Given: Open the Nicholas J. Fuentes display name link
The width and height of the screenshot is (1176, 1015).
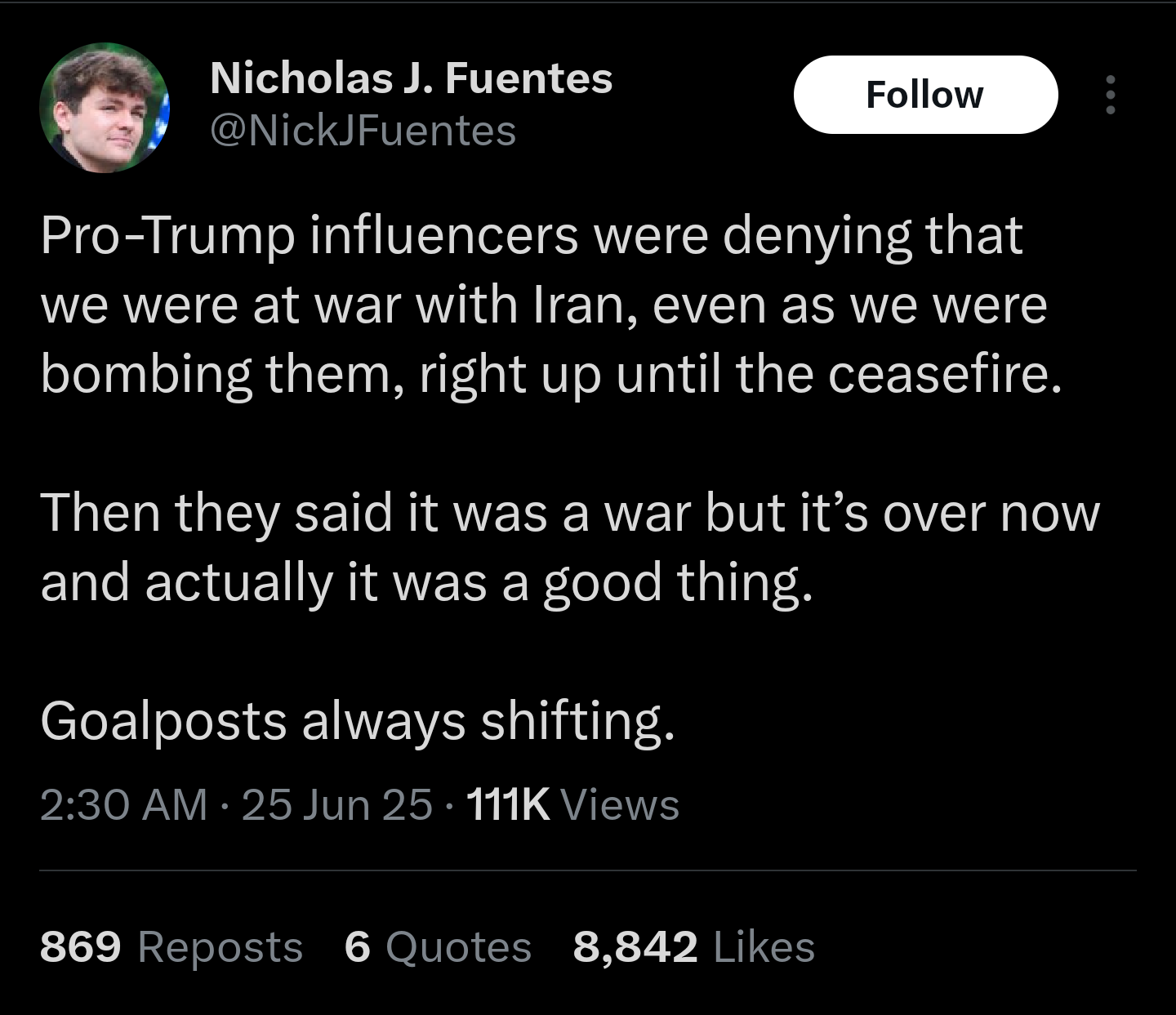Looking at the screenshot, I should (x=411, y=78).
